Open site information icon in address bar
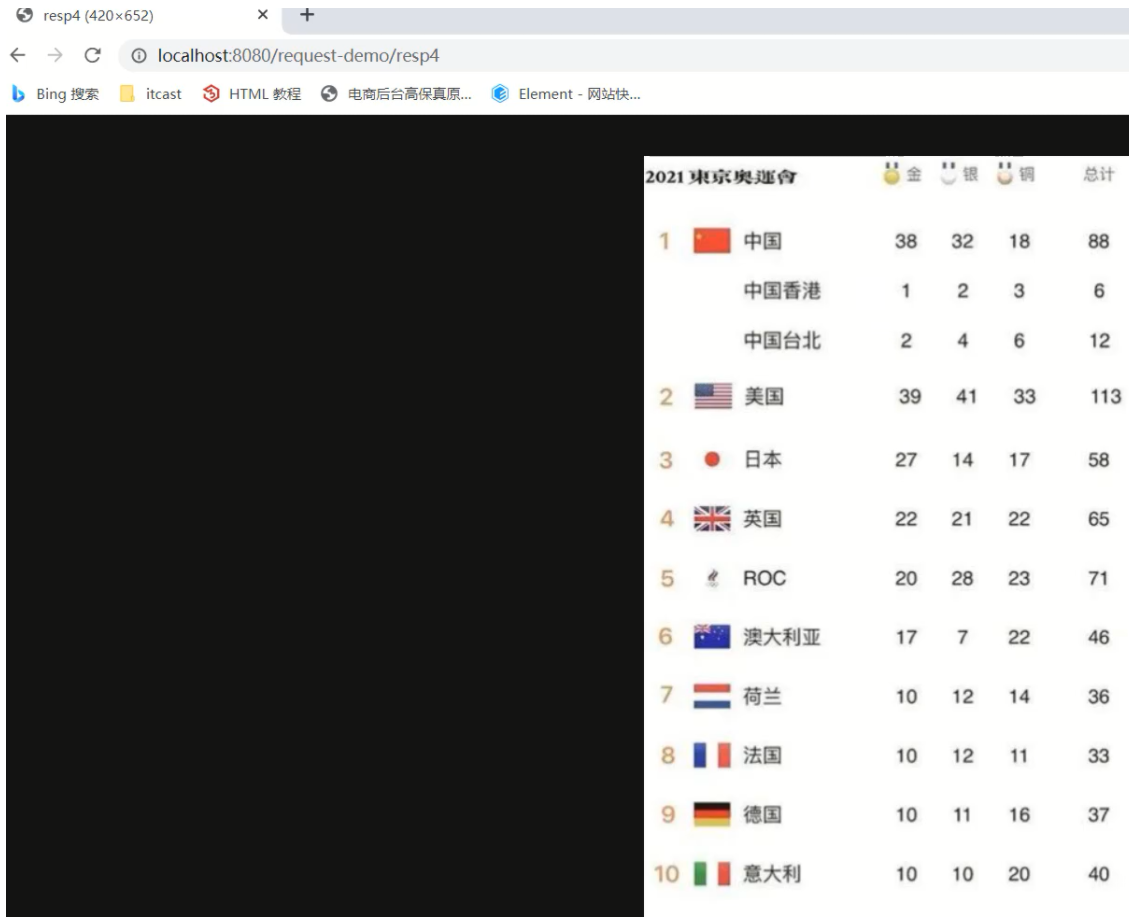 [139, 55]
